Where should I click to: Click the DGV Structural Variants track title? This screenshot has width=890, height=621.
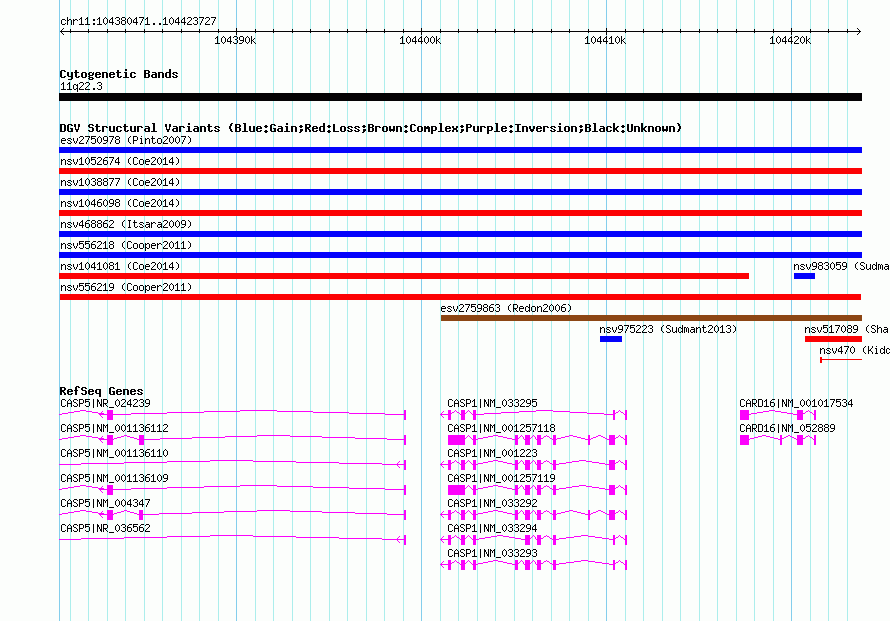click(x=370, y=128)
